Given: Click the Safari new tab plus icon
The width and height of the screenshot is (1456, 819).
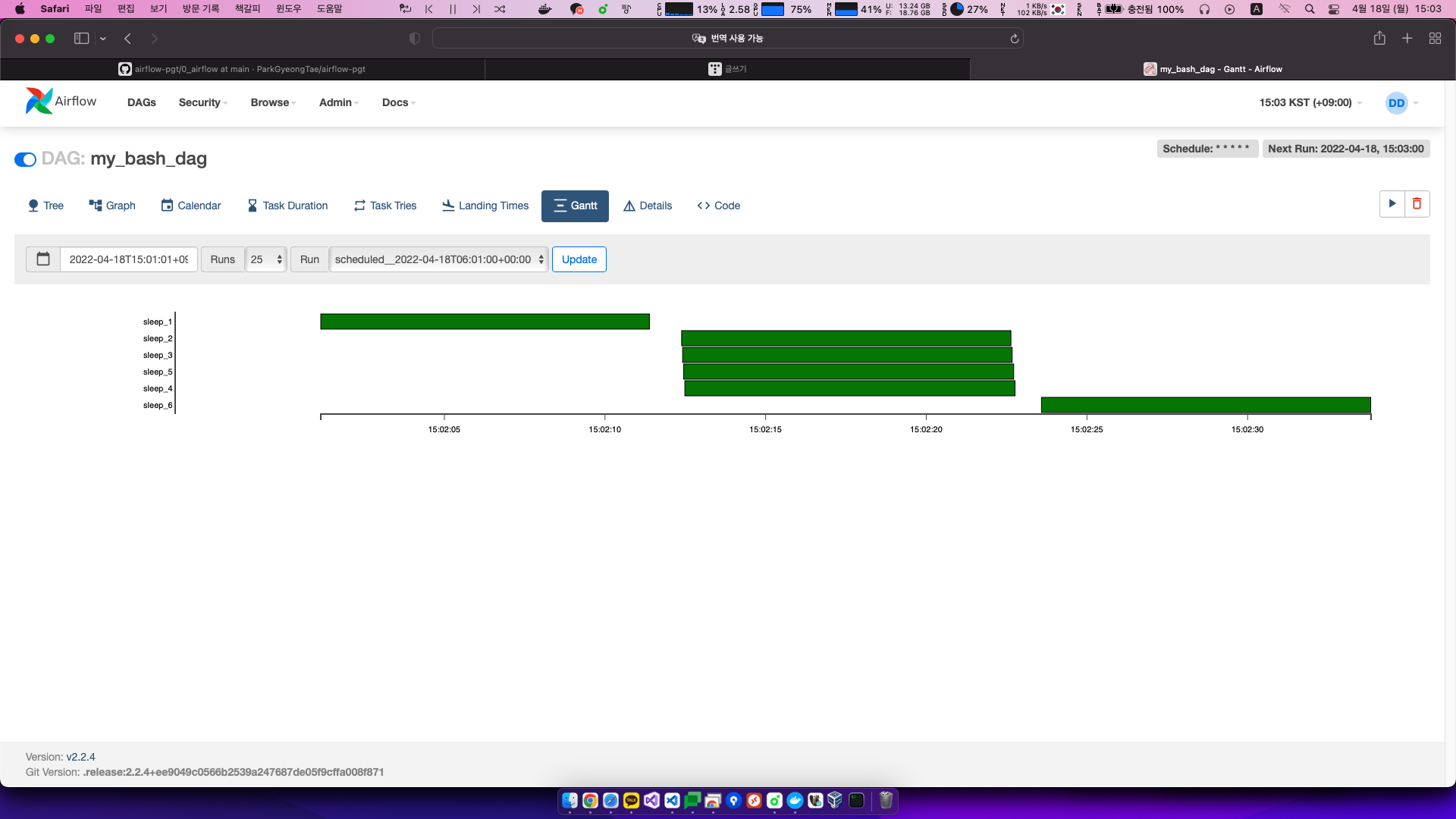Looking at the screenshot, I should pos(1407,39).
